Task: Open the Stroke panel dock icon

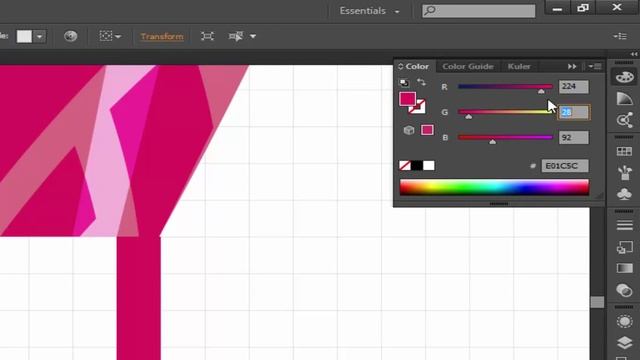Action: pos(624,225)
